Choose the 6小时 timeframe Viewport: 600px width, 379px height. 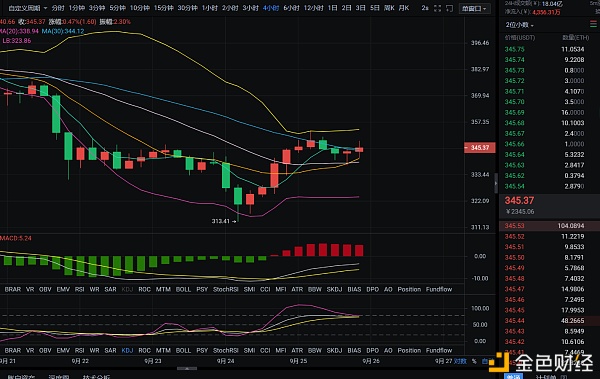click(291, 8)
